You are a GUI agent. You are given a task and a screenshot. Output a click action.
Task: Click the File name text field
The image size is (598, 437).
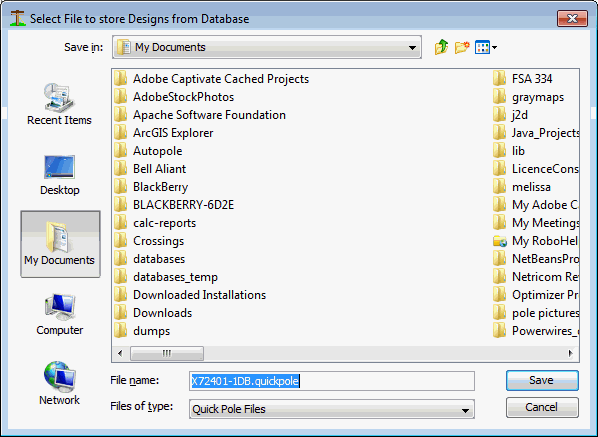click(331, 381)
